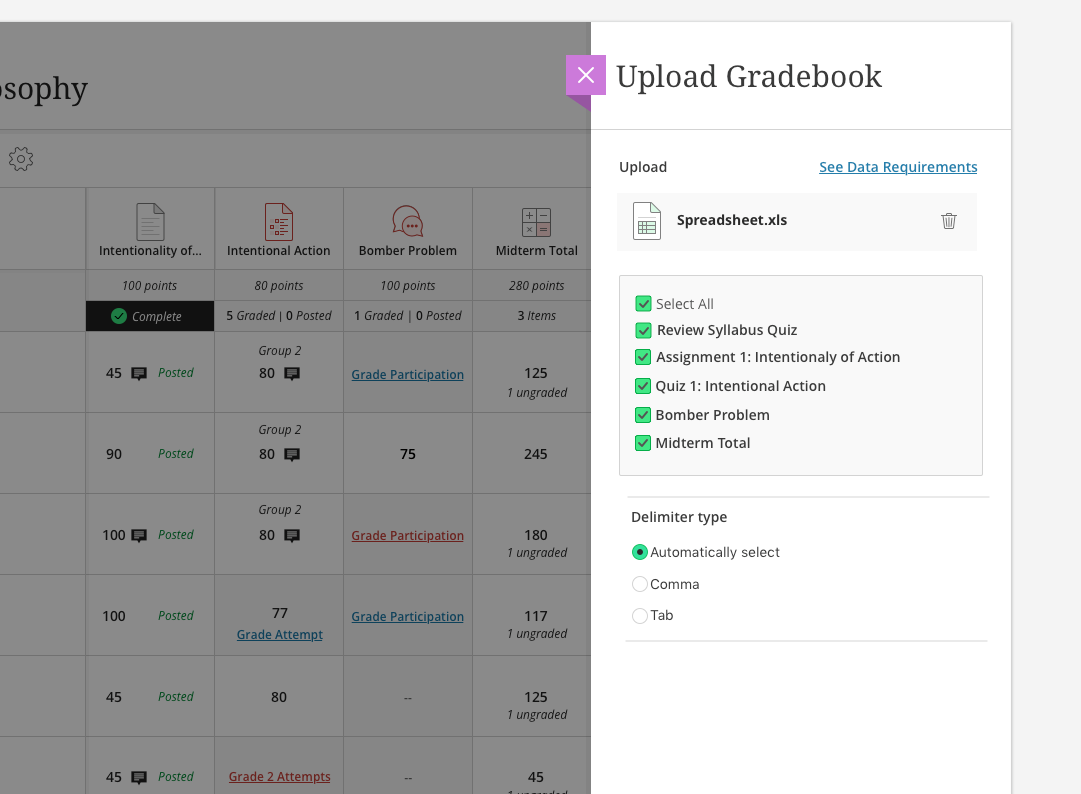This screenshot has height=794, width=1081.
Task: Uncheck Assignment 1: Intentionaly of Action
Action: (643, 357)
